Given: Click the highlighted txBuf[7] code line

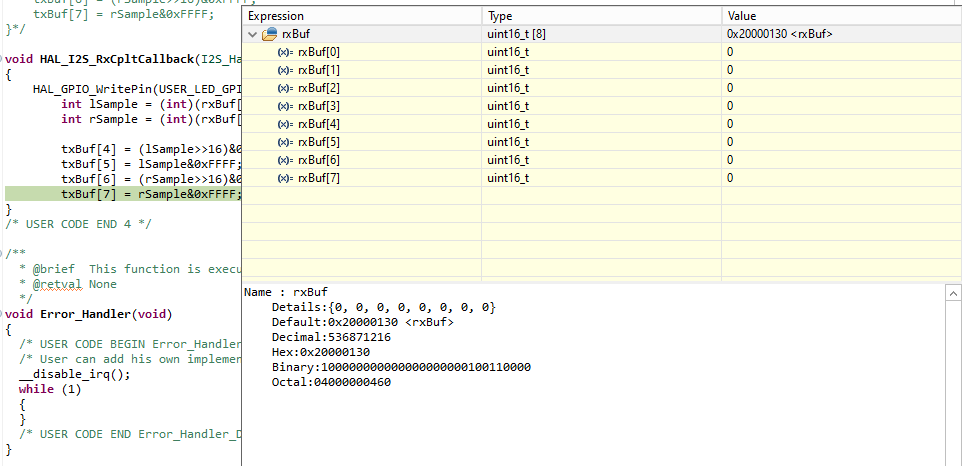Looking at the screenshot, I should coord(150,194).
